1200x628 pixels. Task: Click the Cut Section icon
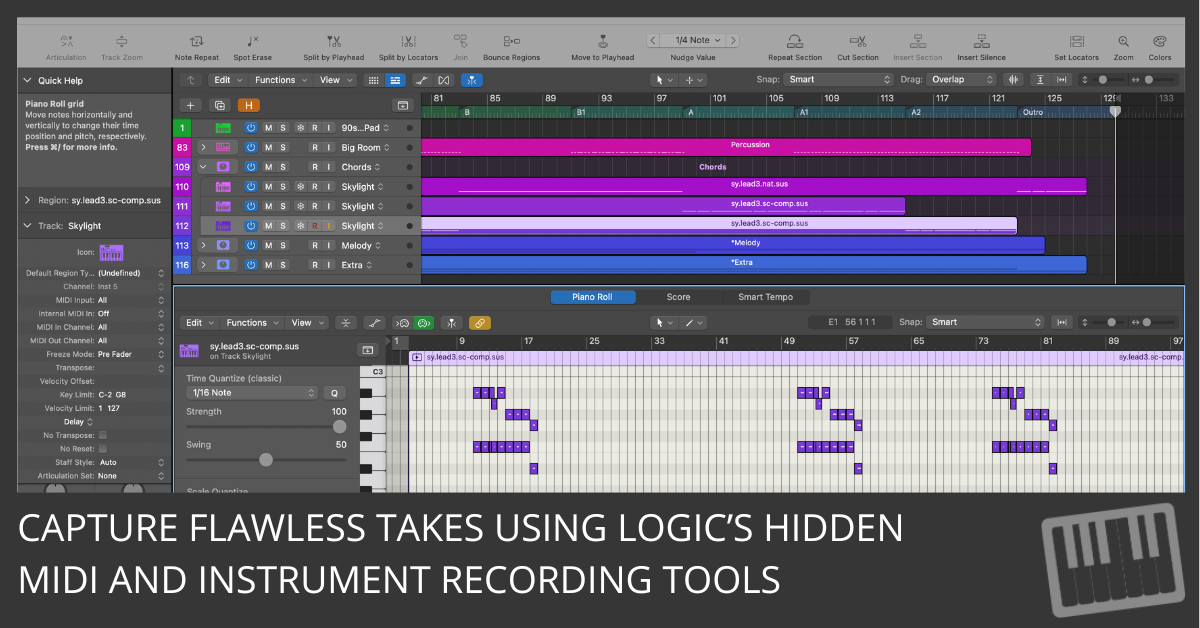857,42
